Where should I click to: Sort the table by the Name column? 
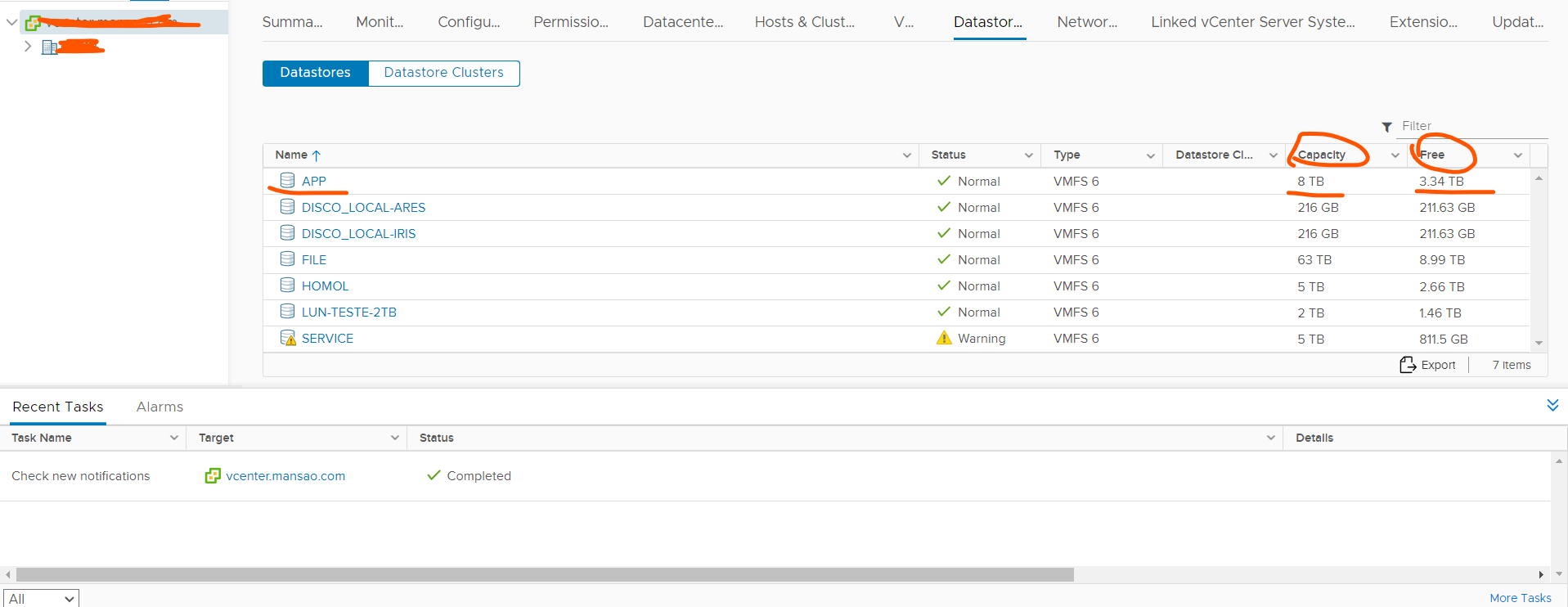pos(292,155)
